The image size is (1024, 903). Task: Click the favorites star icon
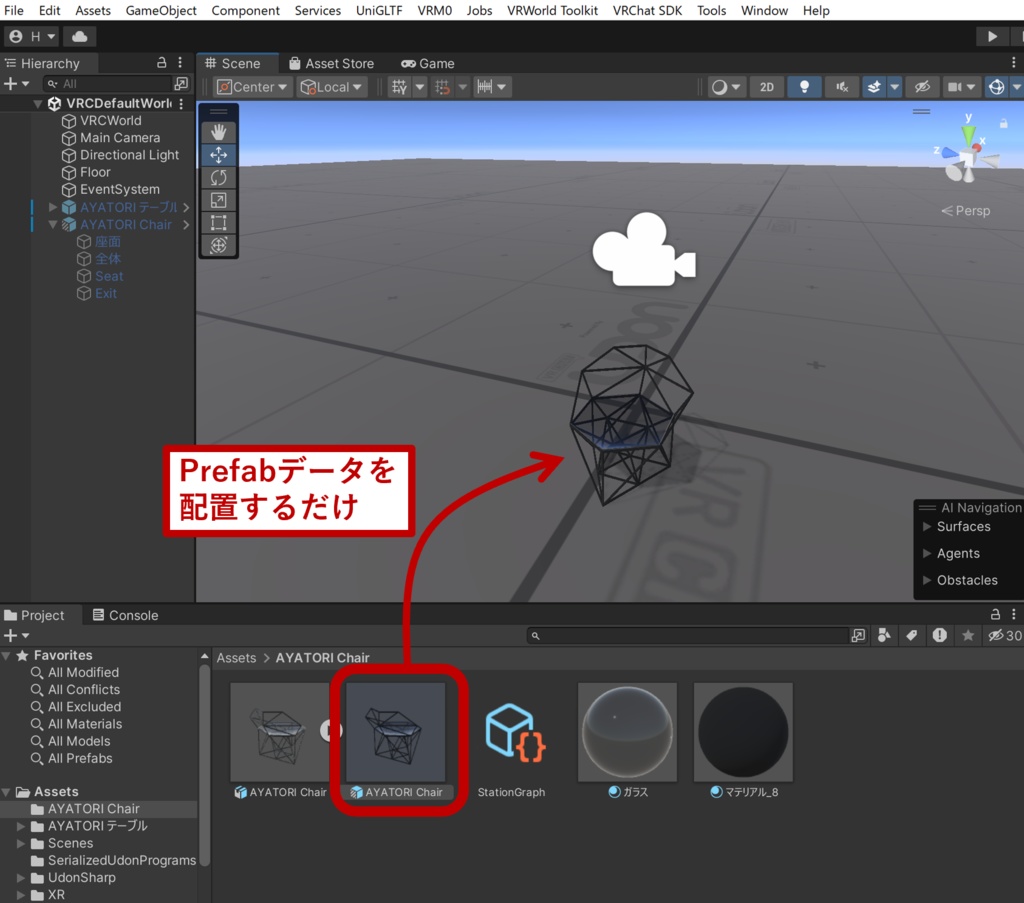click(968, 635)
